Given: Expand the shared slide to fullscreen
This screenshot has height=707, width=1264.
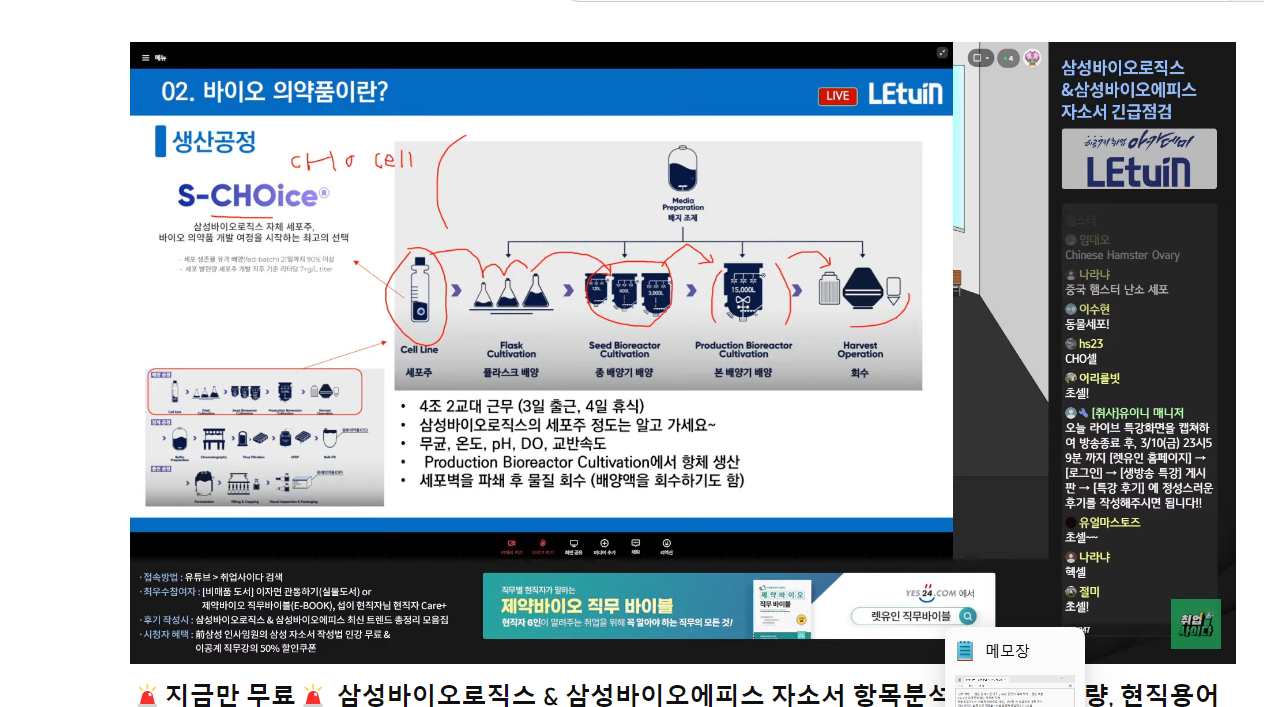Looking at the screenshot, I should (942, 52).
